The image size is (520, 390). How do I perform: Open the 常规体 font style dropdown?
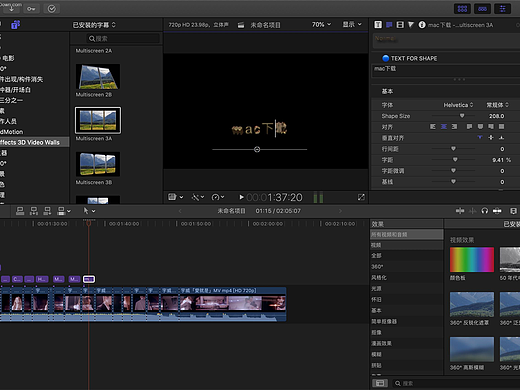[497, 105]
